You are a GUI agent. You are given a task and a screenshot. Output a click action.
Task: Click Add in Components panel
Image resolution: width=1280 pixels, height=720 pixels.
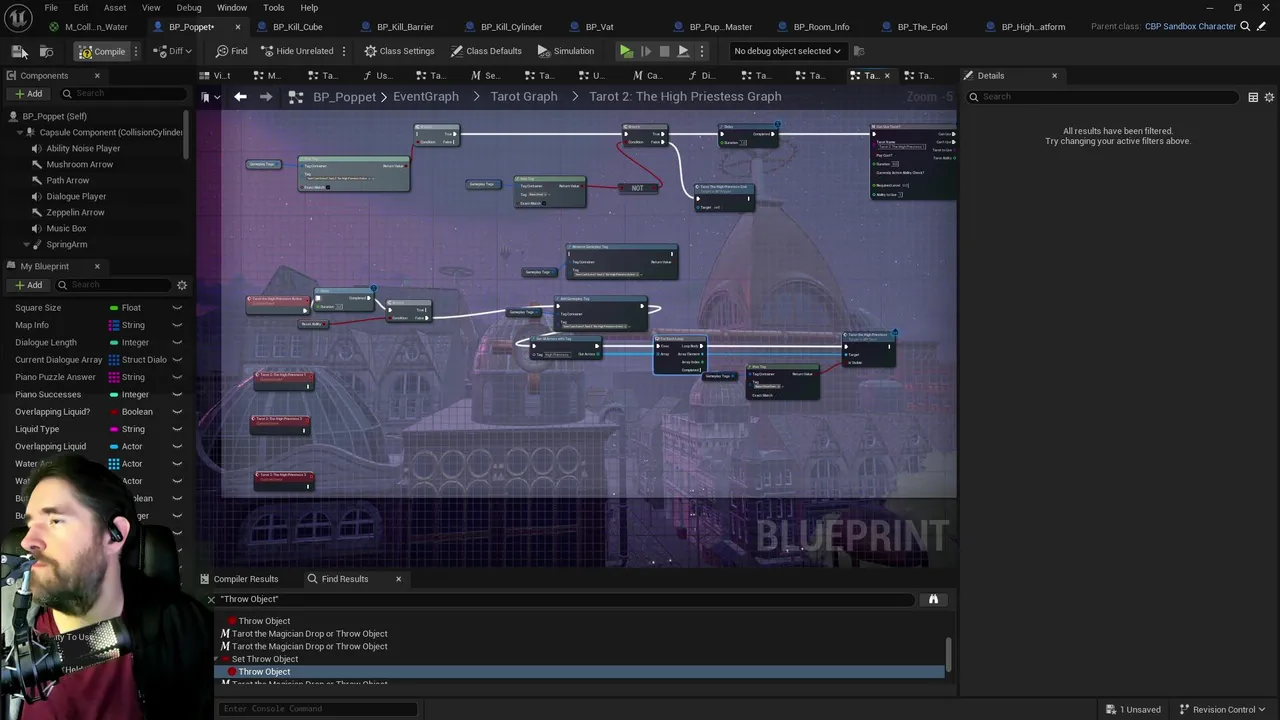point(28,94)
